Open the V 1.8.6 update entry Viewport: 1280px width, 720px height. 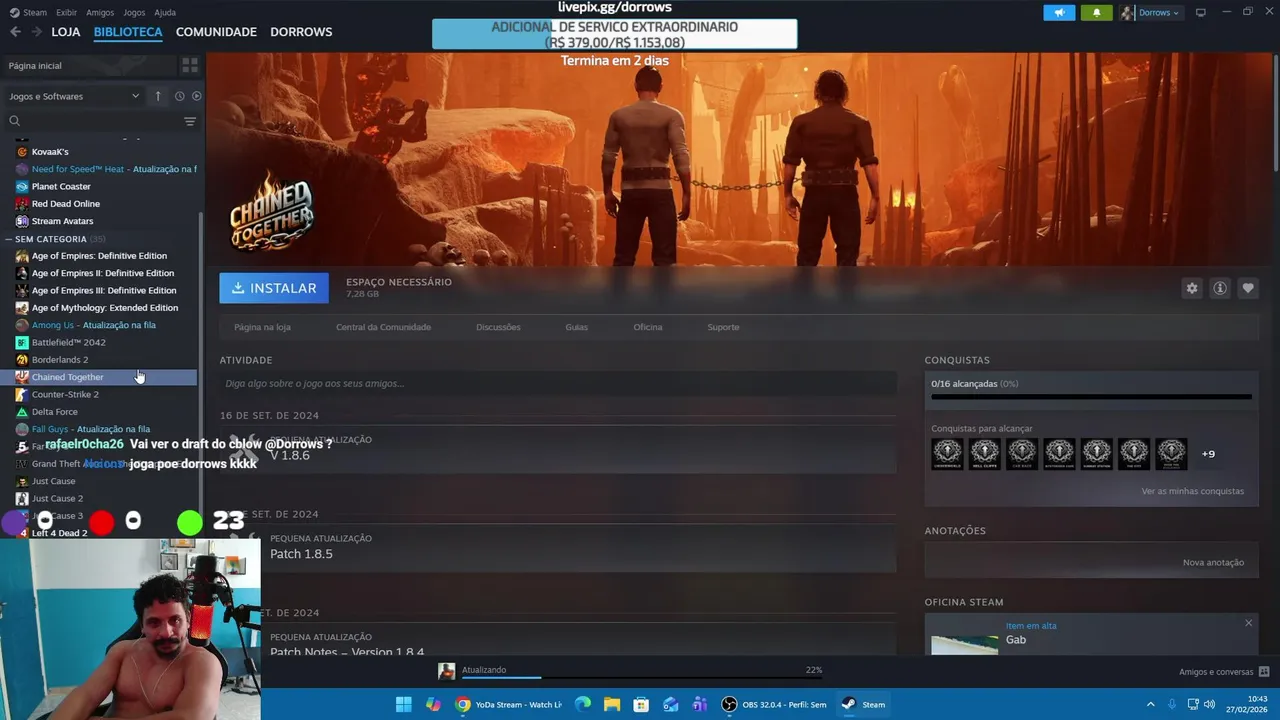coord(558,449)
